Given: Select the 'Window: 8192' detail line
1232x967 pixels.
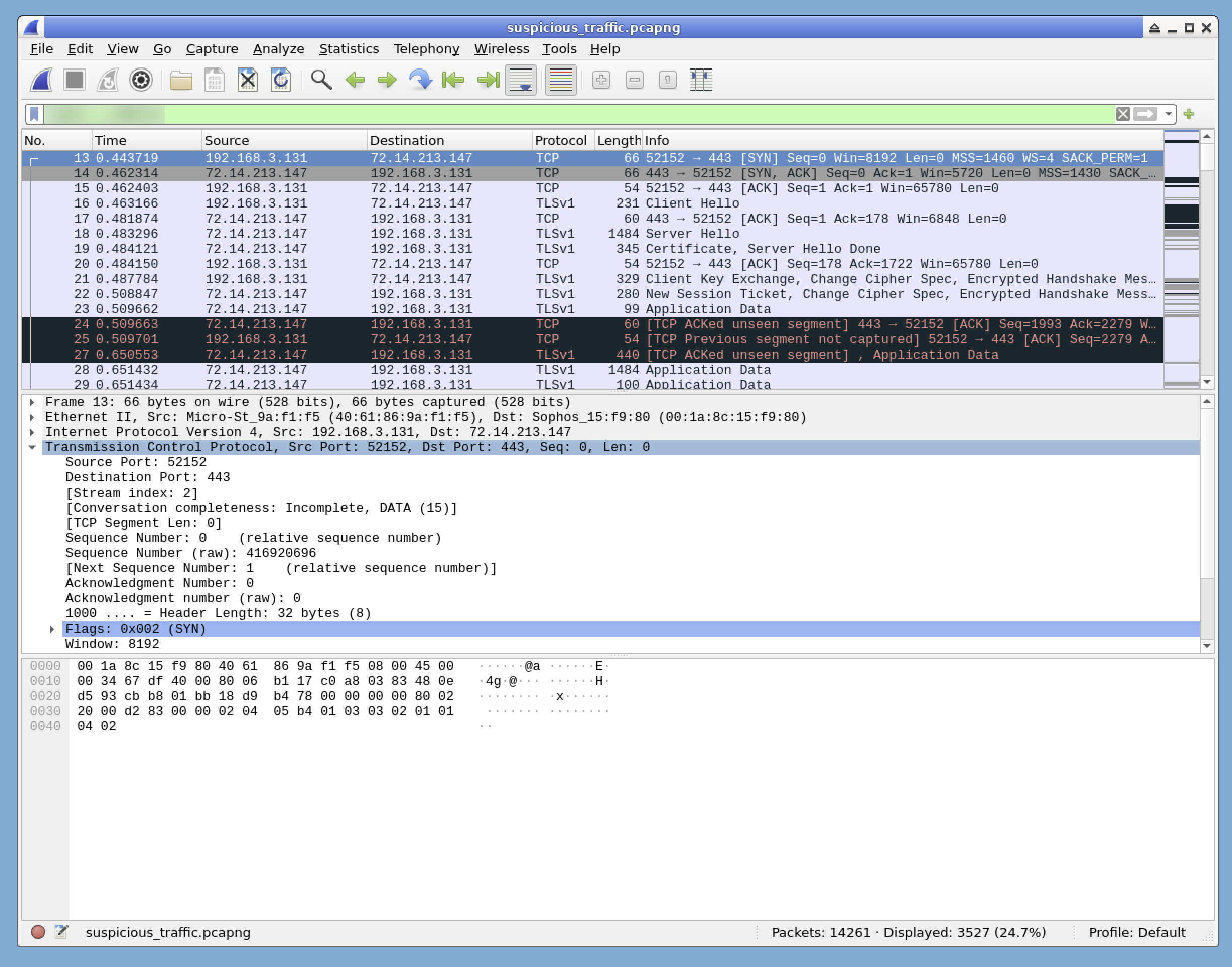Looking at the screenshot, I should pos(112,644).
